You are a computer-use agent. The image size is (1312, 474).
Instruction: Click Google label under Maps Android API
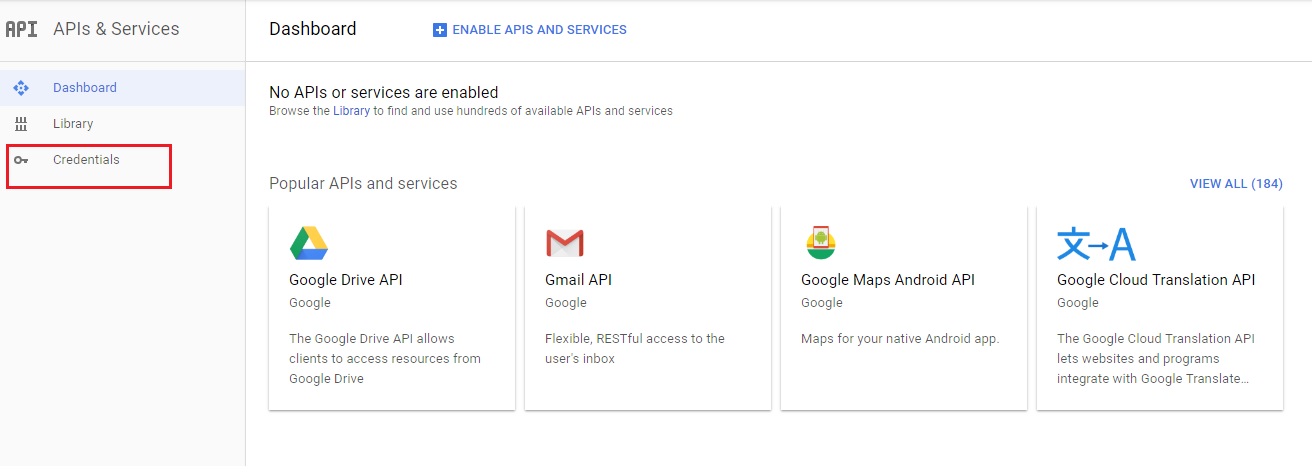pyautogui.click(x=822, y=303)
